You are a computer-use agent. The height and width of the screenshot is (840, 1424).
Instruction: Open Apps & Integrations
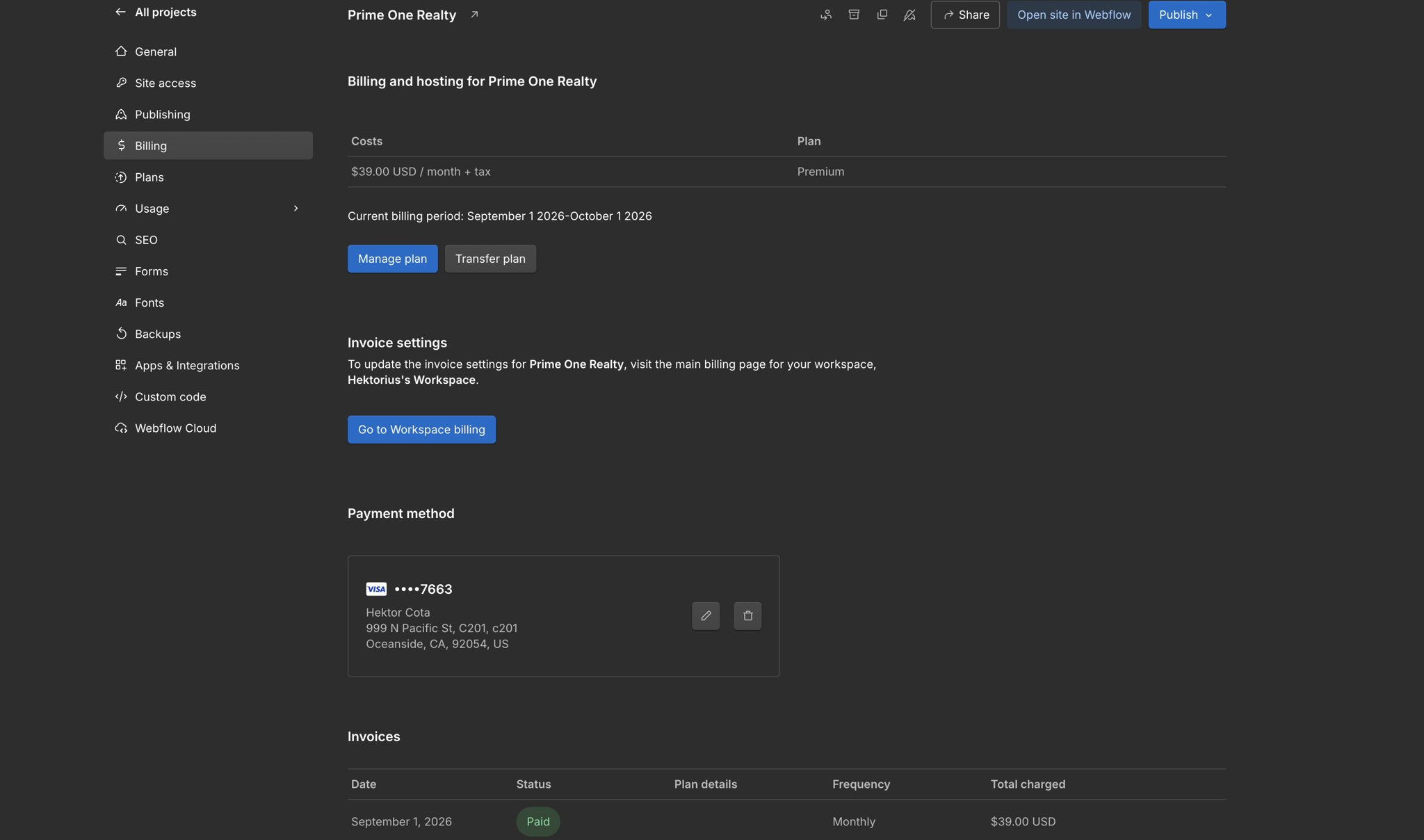click(x=208, y=365)
